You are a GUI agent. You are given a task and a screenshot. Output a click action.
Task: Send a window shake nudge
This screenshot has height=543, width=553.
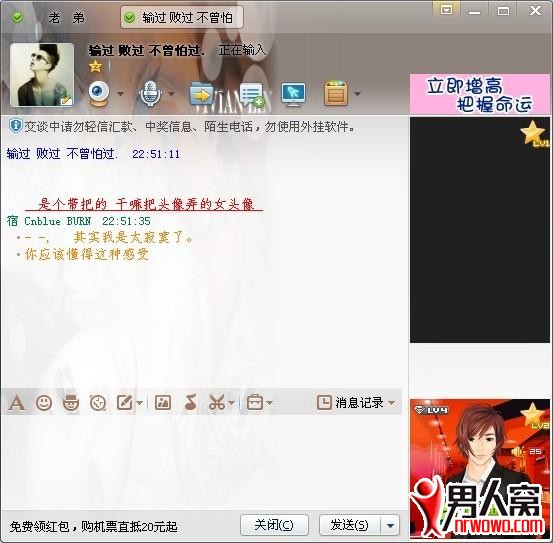[x=98, y=402]
